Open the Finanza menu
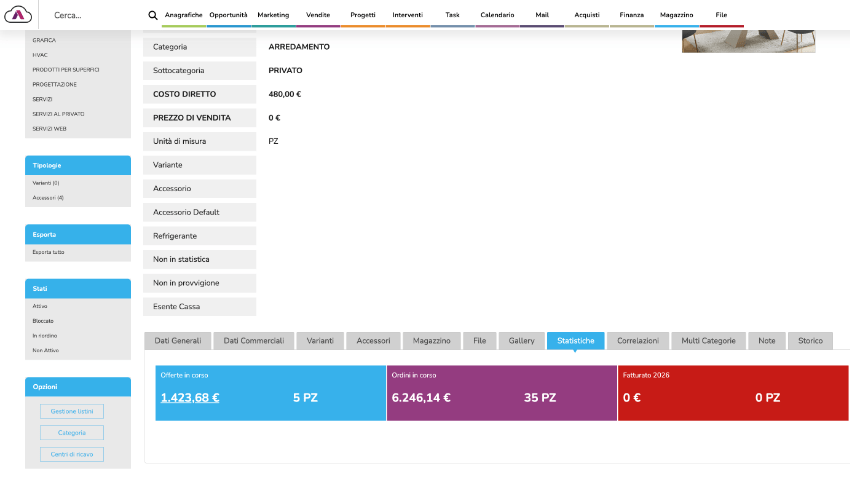The width and height of the screenshot is (850, 481). pos(632,15)
